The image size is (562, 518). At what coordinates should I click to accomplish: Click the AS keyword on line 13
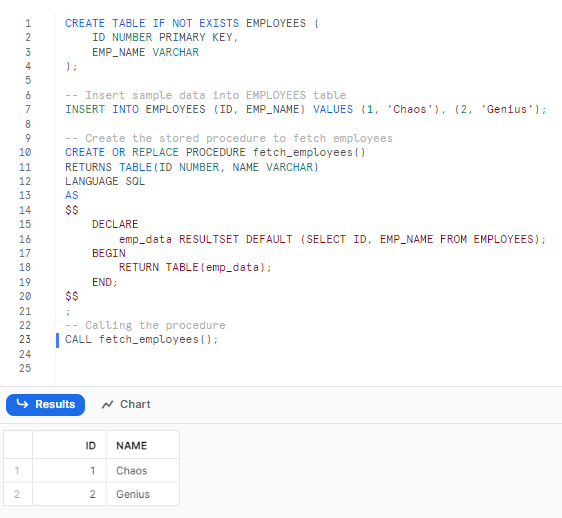pos(72,195)
